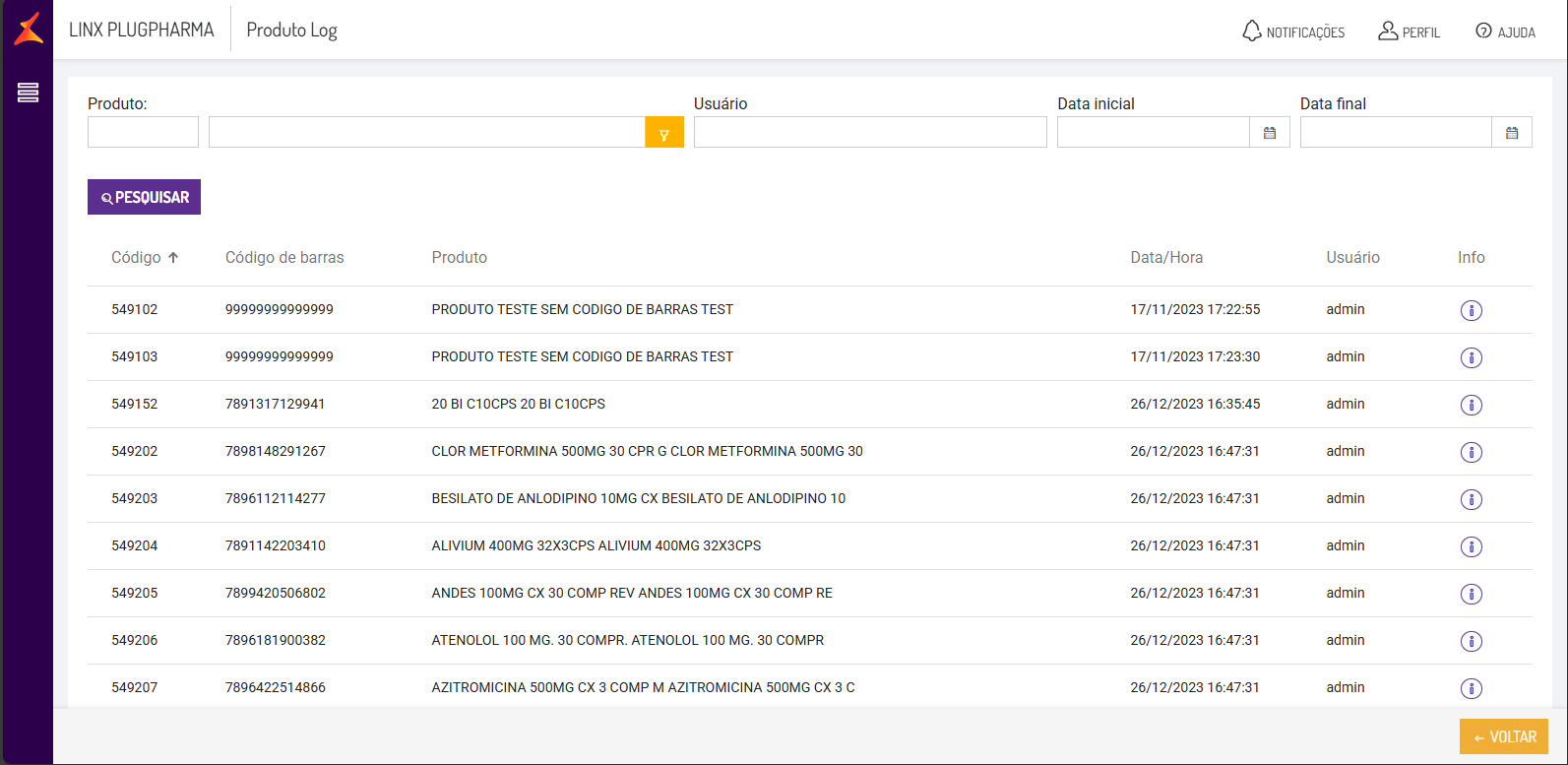Focus the product name input field

click(x=427, y=132)
